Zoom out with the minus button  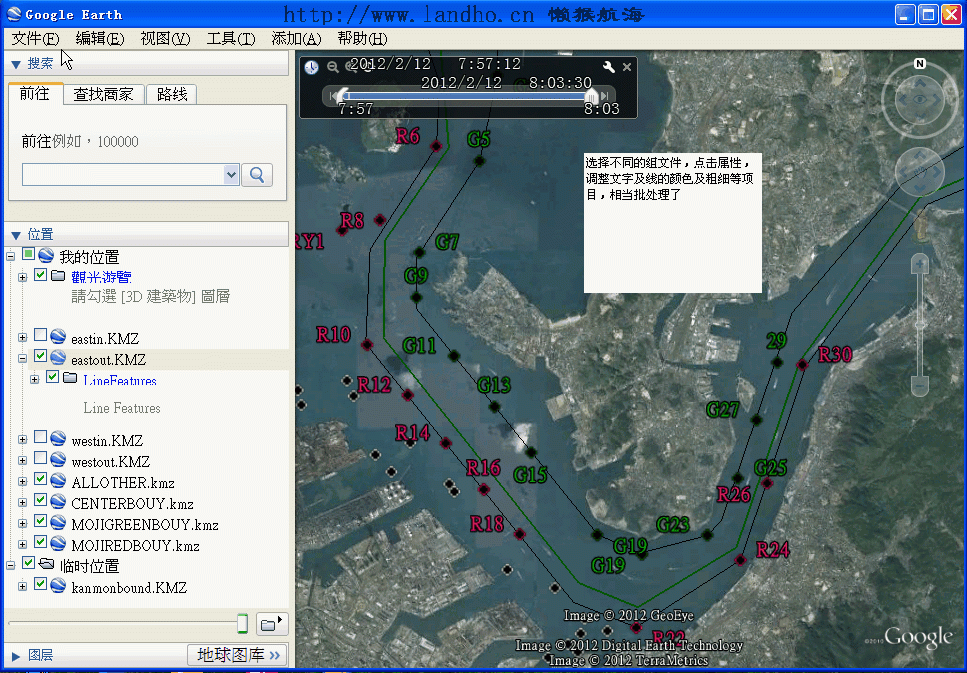pyautogui.click(x=920, y=386)
